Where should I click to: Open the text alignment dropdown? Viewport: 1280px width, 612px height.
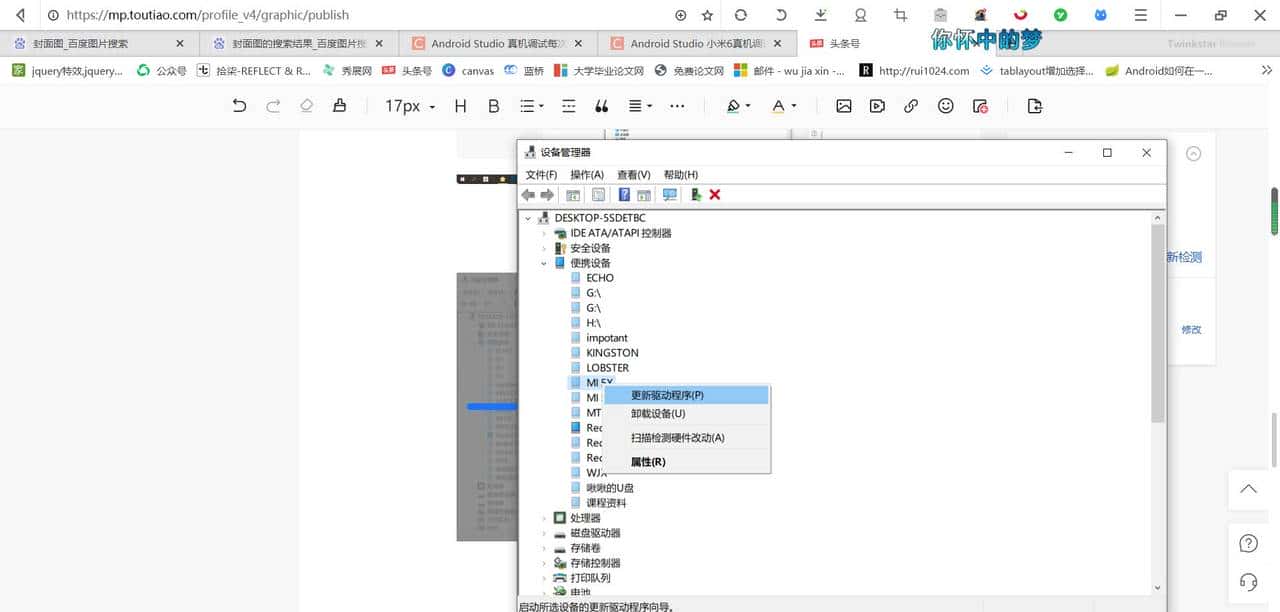pyautogui.click(x=639, y=105)
